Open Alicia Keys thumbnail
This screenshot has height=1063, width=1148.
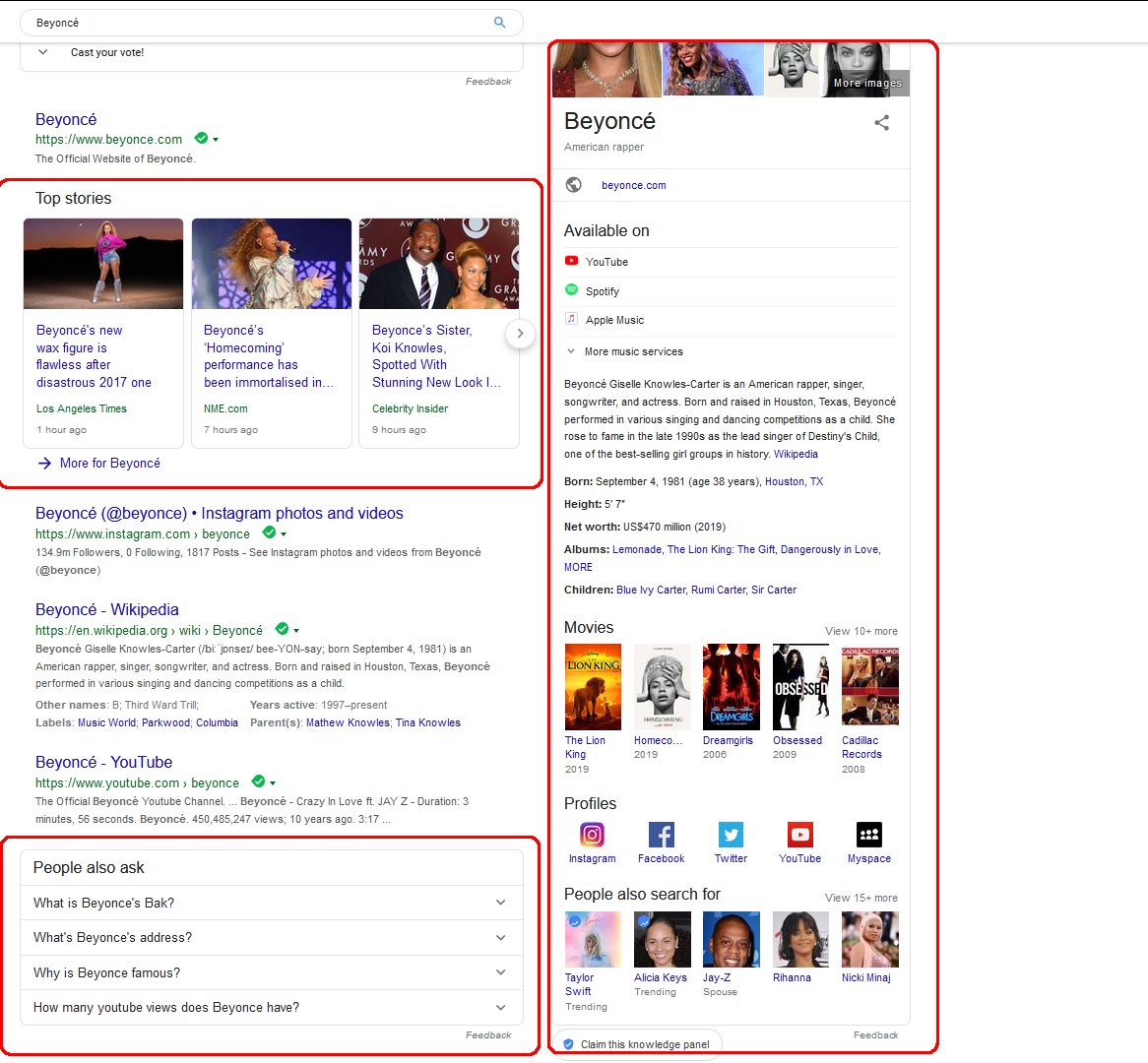point(662,939)
